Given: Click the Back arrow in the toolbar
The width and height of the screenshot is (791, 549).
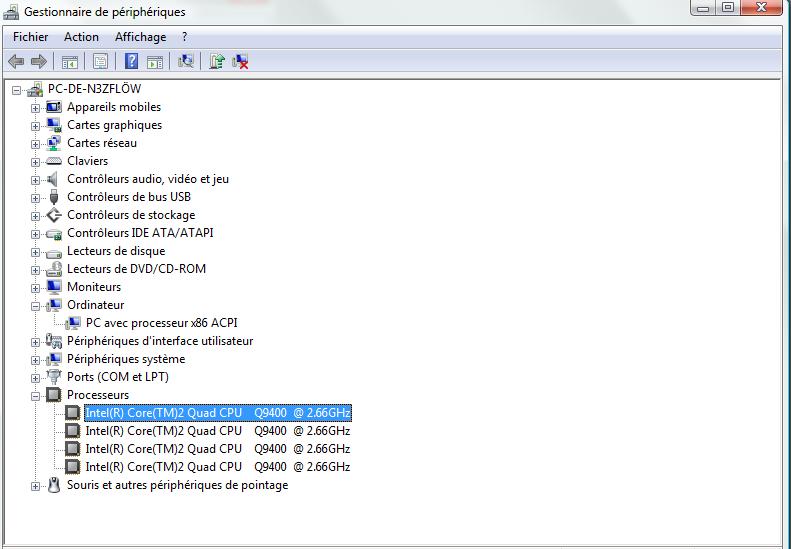Looking at the screenshot, I should 16,62.
